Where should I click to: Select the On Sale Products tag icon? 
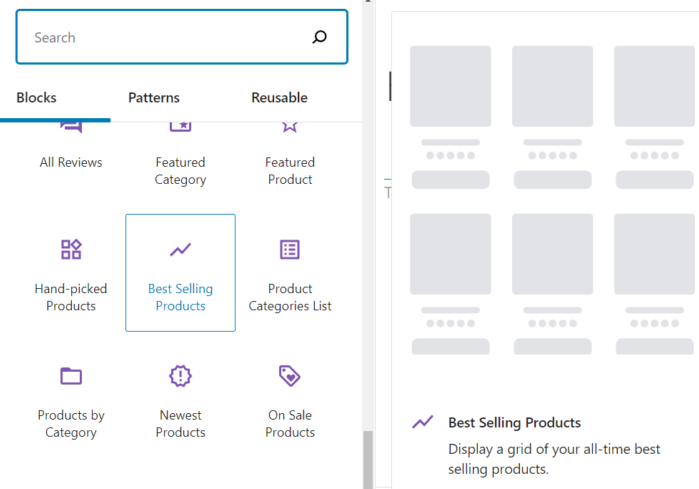[290, 376]
